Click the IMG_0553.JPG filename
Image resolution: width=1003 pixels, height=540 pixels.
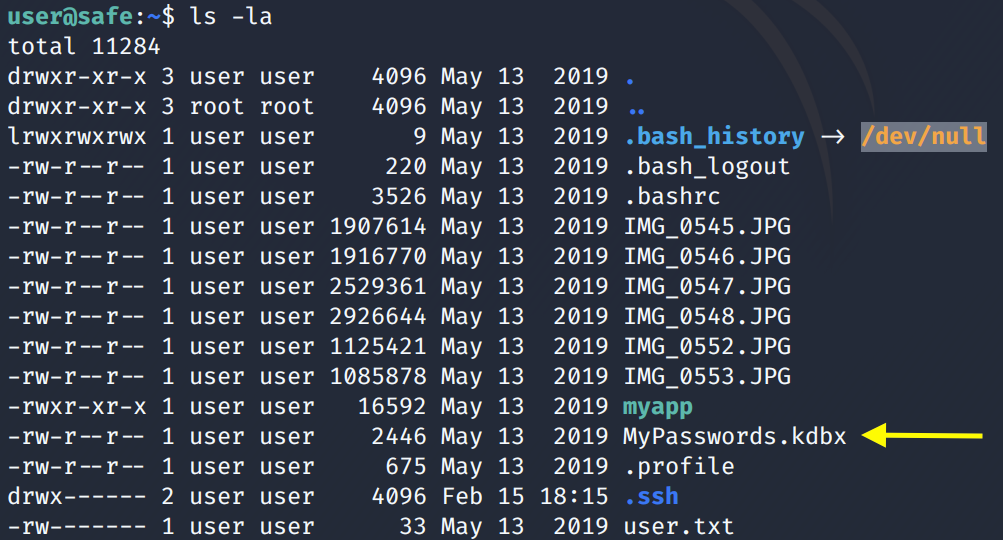pos(706,377)
